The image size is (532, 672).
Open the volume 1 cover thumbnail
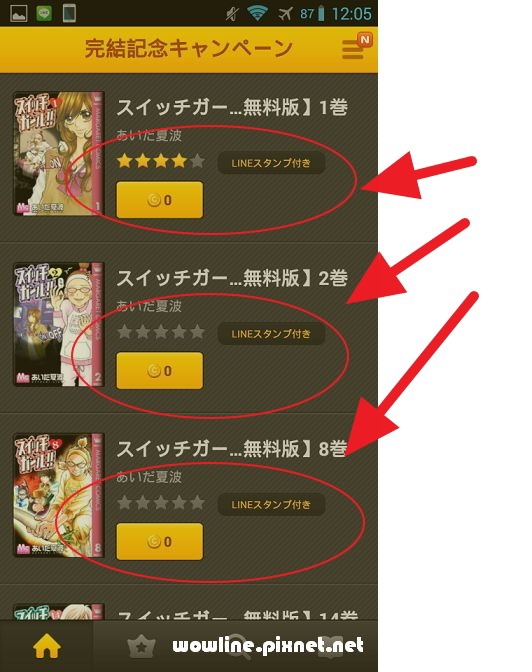pos(59,153)
